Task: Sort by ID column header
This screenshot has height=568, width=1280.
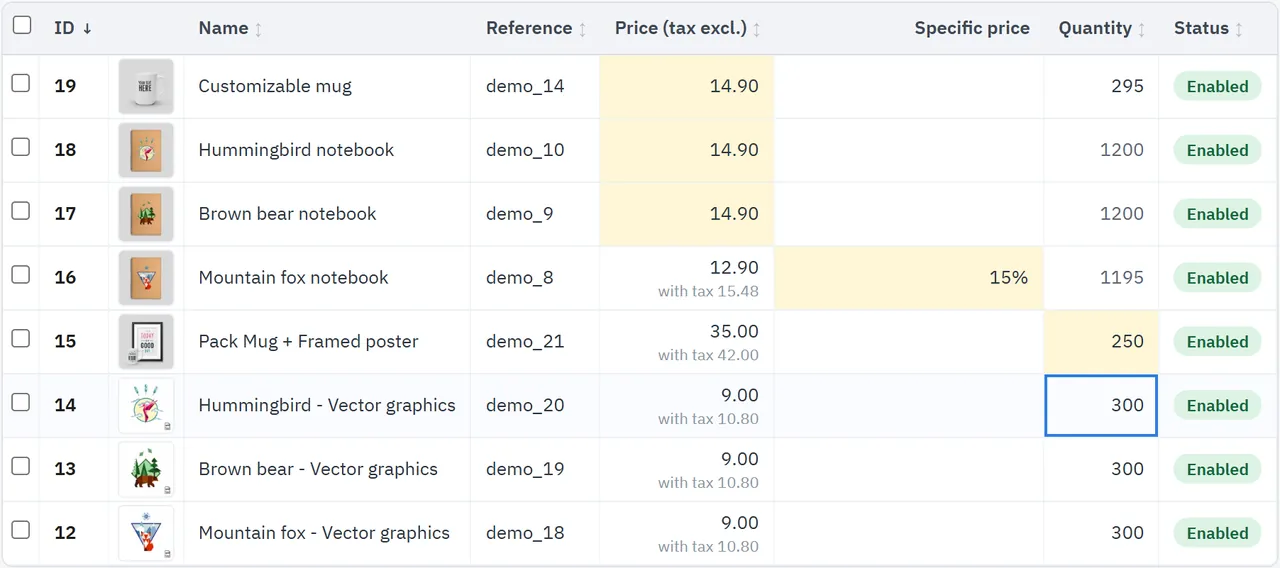Action: 73,28
